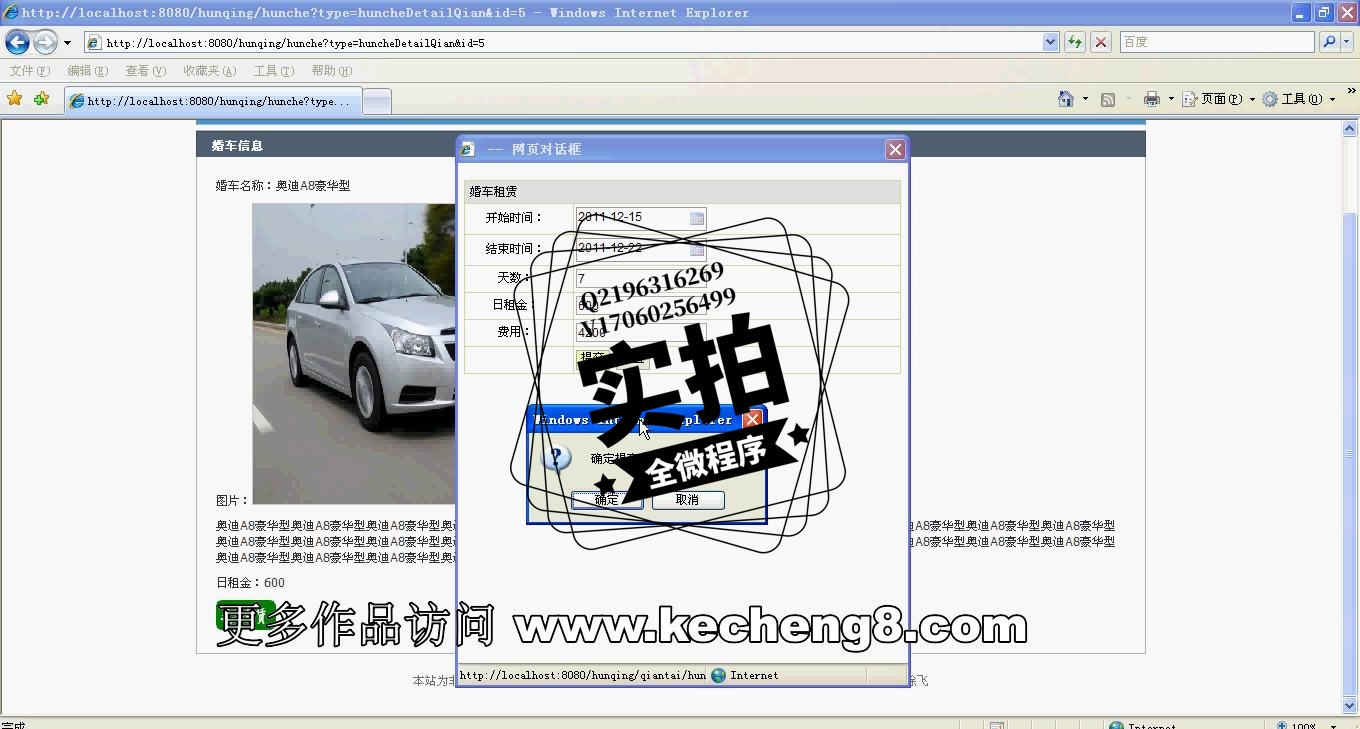Click the silver car photo
The height and width of the screenshot is (729, 1360).
[x=354, y=354]
